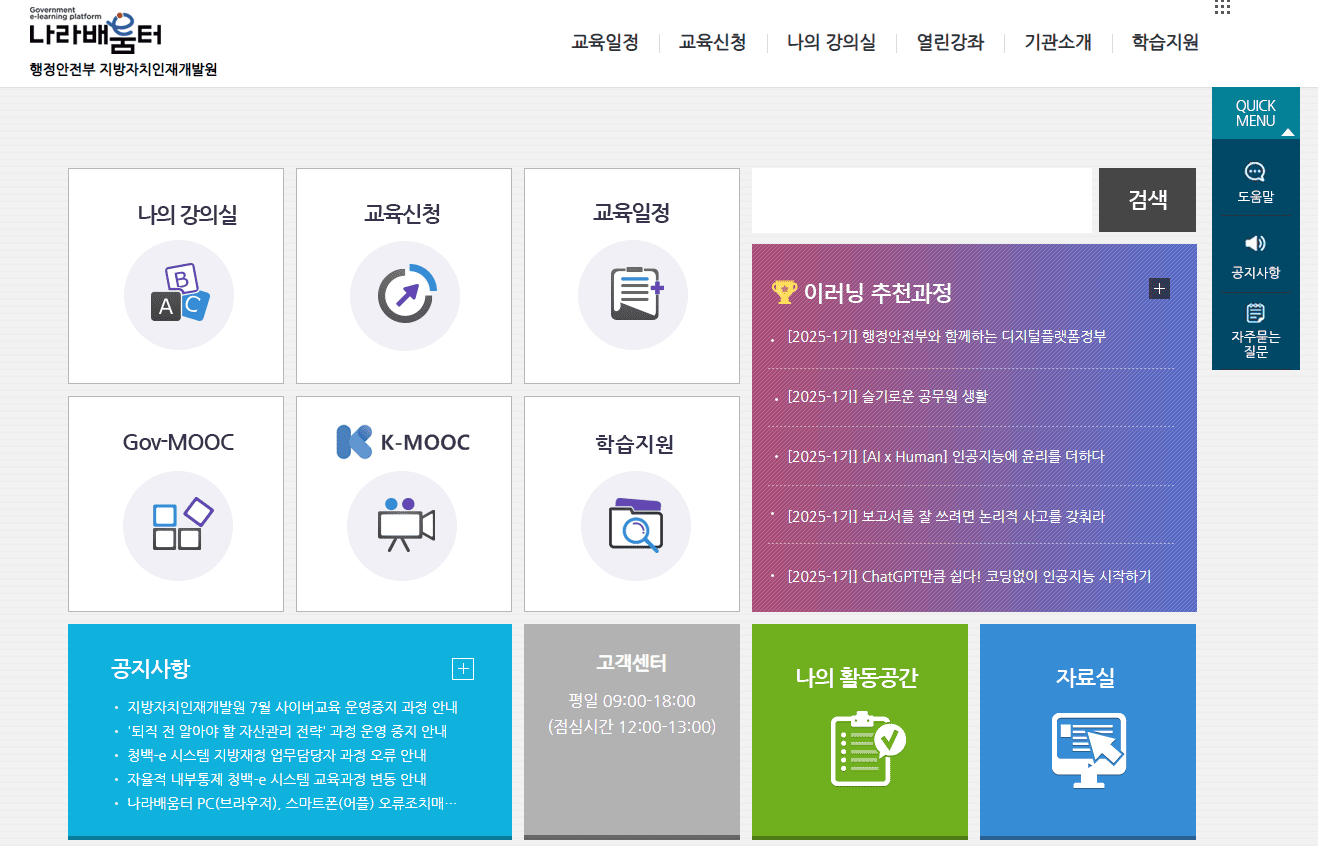Open the 열린강좌 menu item
Screen dimensions: 1318x846
pyautogui.click(x=948, y=43)
